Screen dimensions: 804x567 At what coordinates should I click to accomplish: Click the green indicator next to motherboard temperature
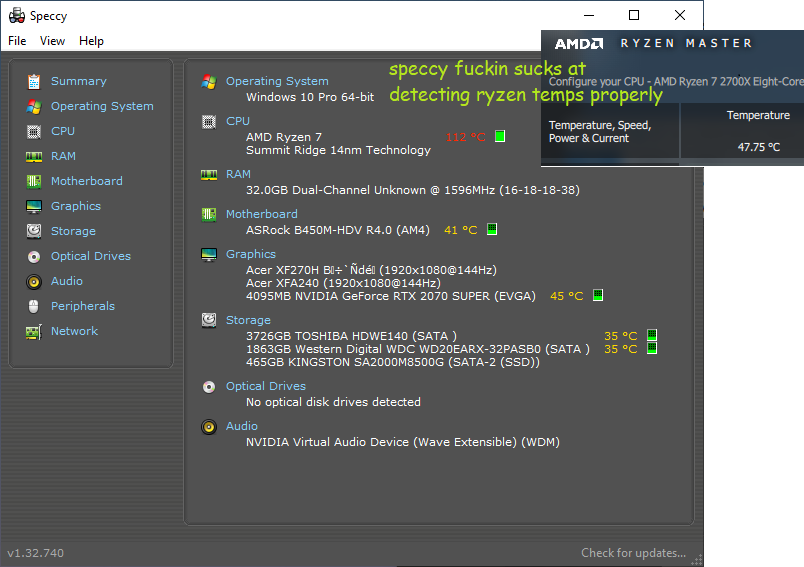pyautogui.click(x=492, y=229)
